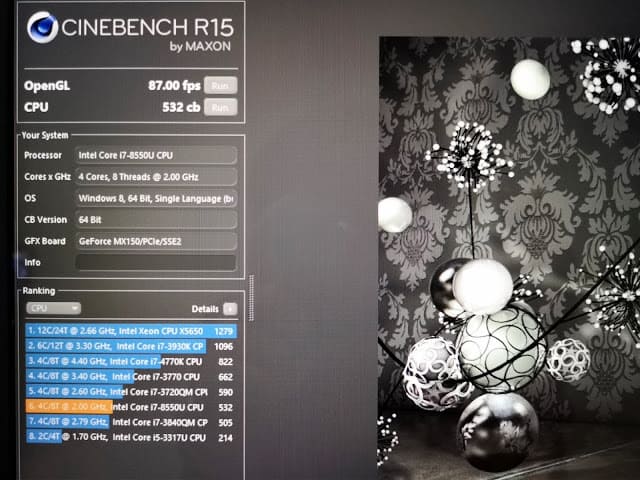Click the score 1279 in ranking list

(x=224, y=331)
